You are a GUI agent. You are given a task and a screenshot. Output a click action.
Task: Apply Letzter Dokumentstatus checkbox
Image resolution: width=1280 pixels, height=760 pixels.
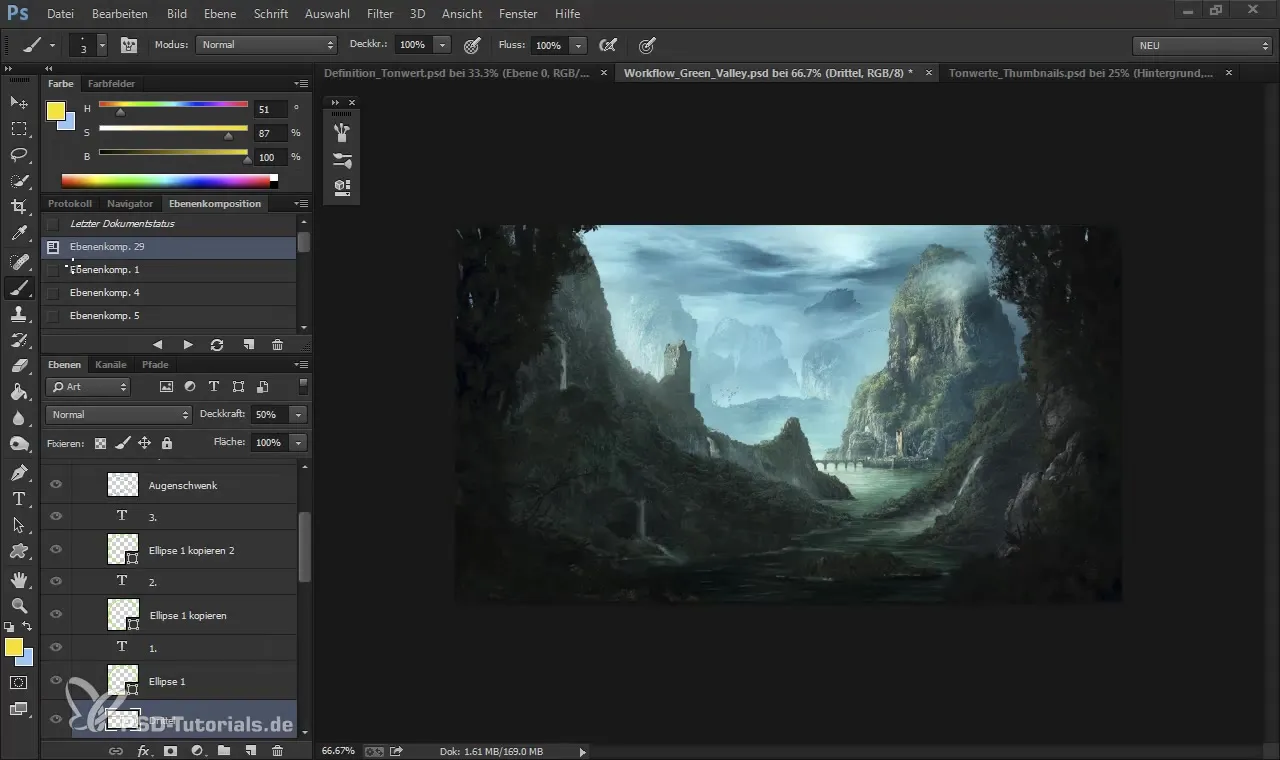click(x=53, y=224)
